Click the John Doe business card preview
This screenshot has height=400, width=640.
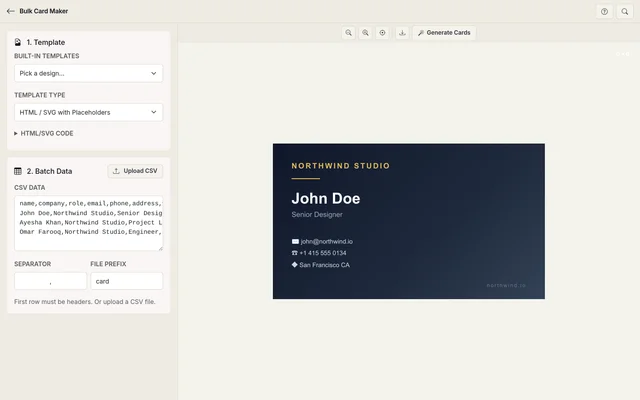pos(409,221)
